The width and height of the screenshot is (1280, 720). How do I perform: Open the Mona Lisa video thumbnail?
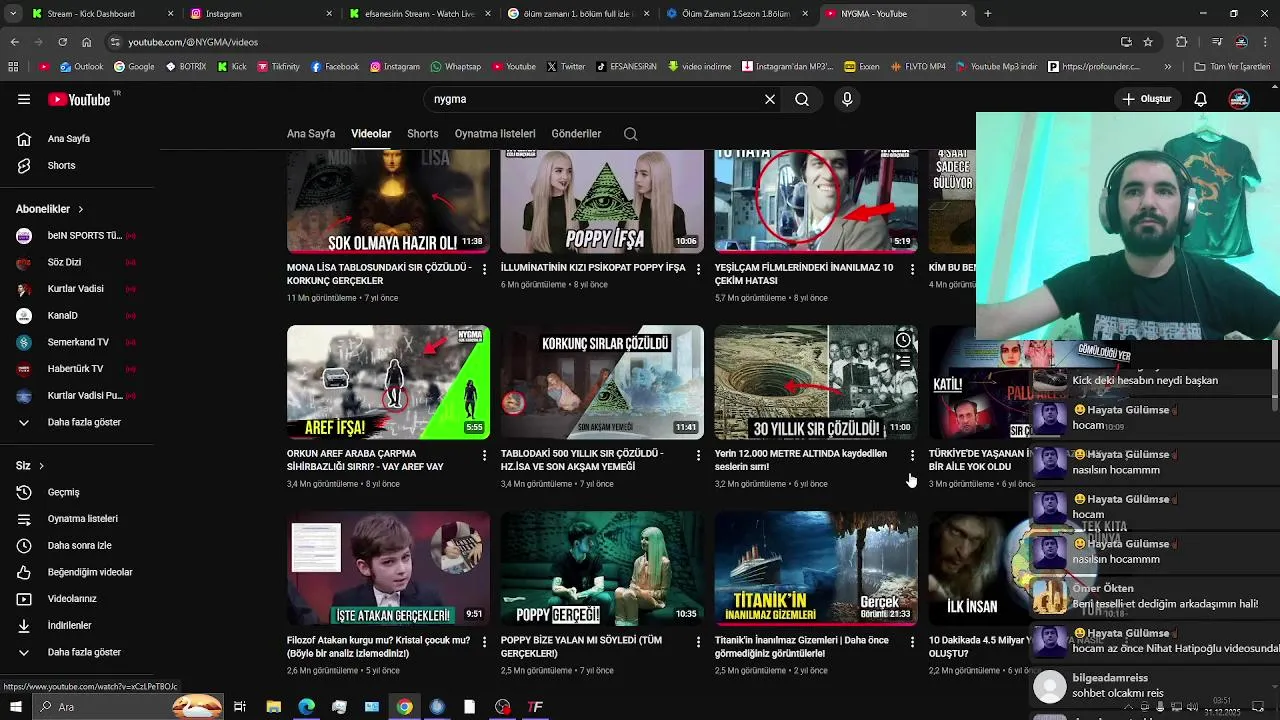(x=388, y=201)
